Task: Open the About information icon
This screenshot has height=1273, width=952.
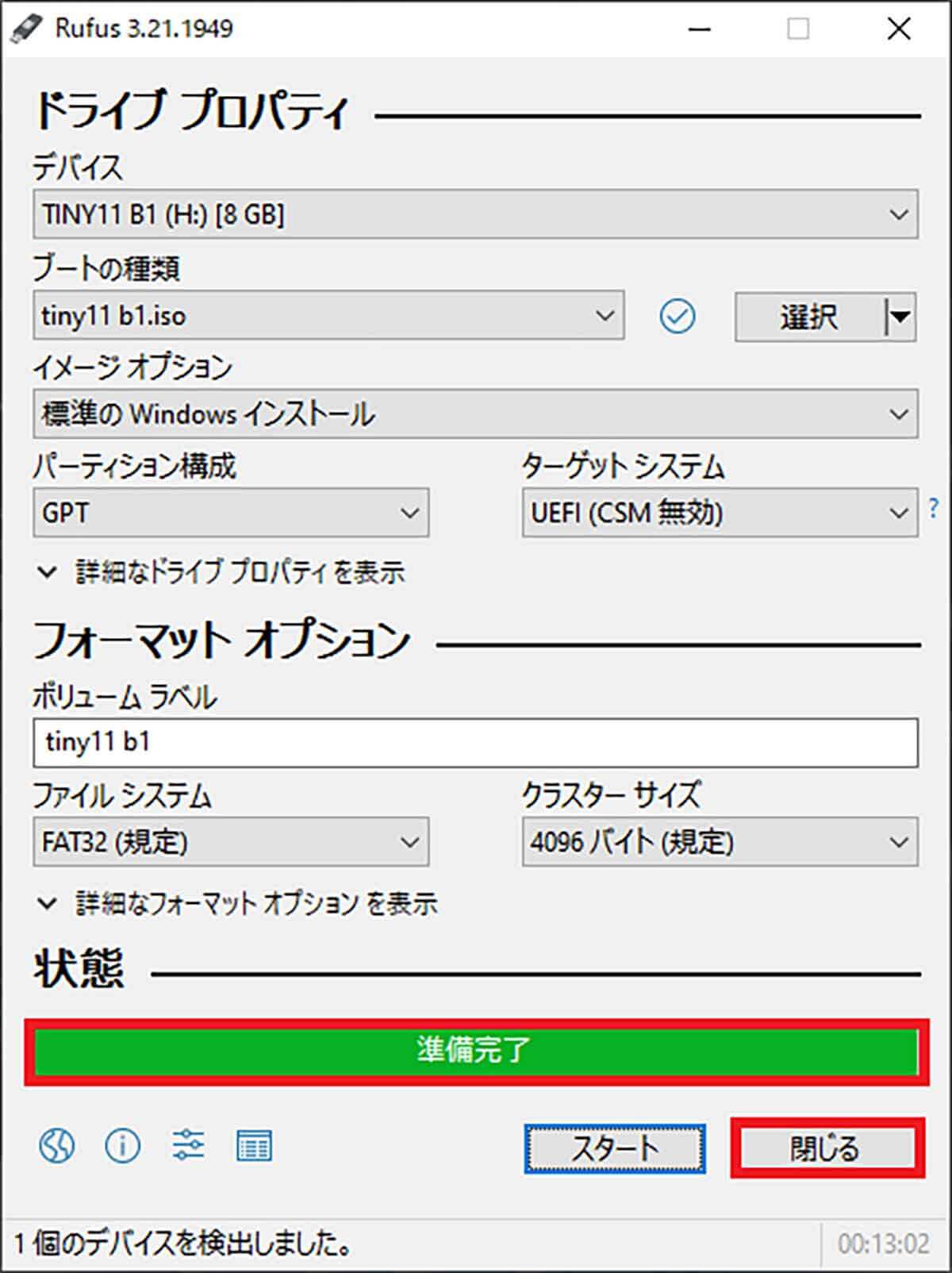Action: 122,1146
